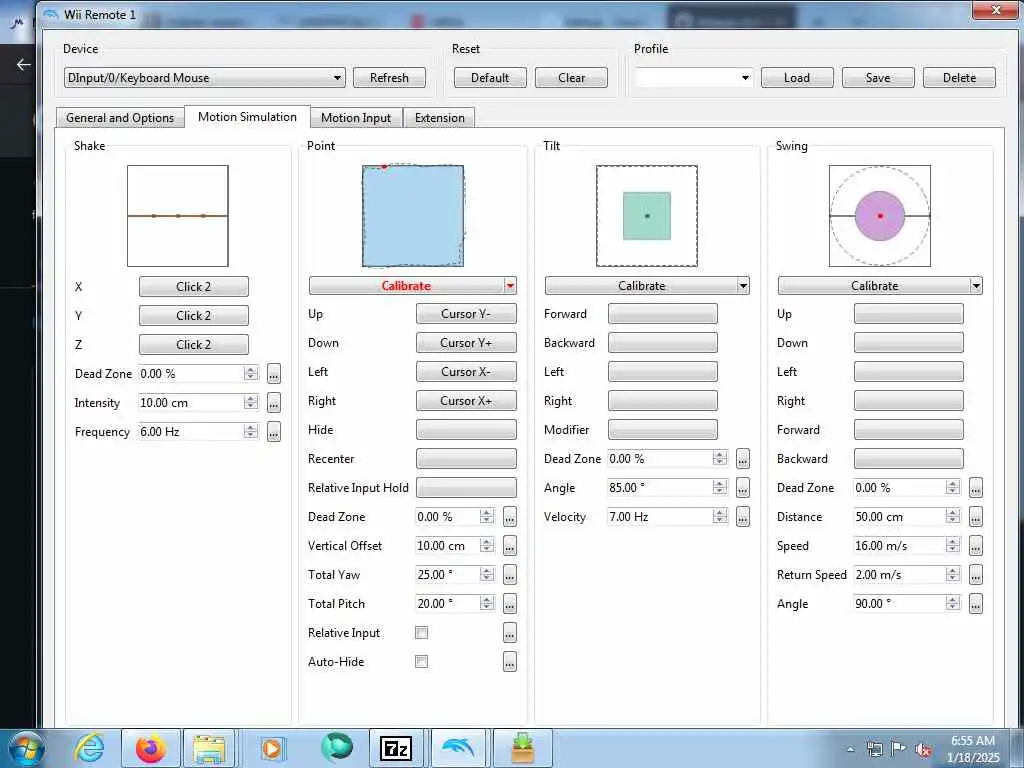Screen dimensions: 1024x768
Task: Save the current profile
Action: (878, 78)
